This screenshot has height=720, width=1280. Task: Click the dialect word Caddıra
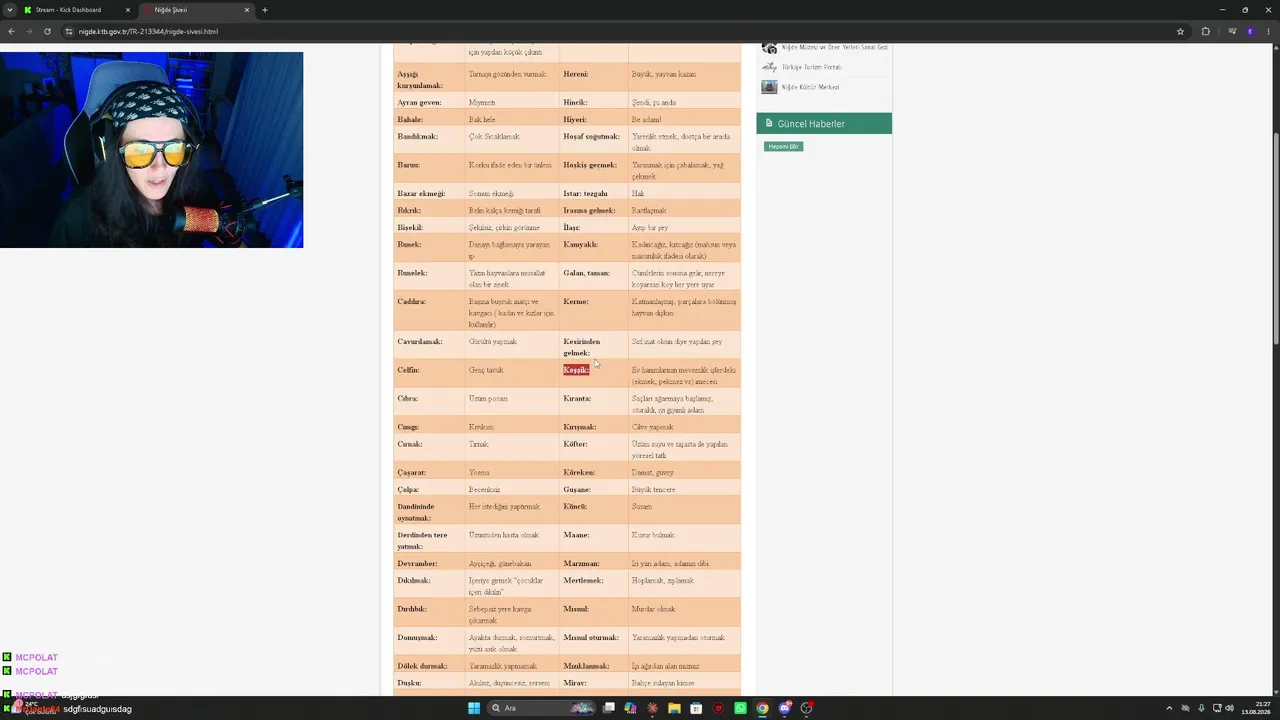click(412, 301)
